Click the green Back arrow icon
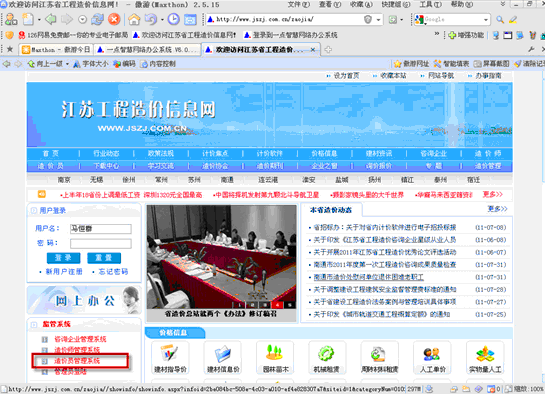 (x=51, y=19)
